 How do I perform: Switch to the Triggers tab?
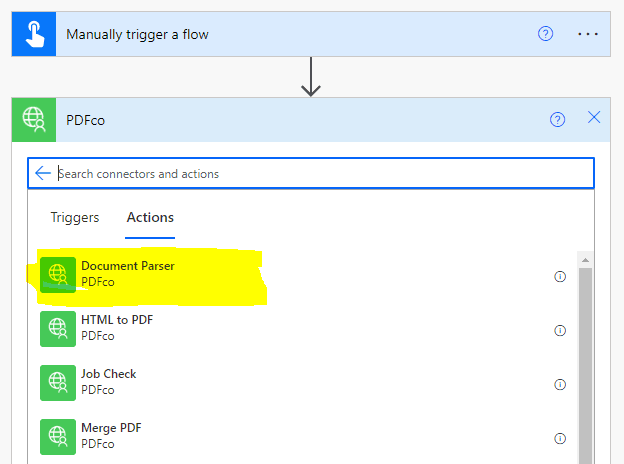(x=75, y=218)
